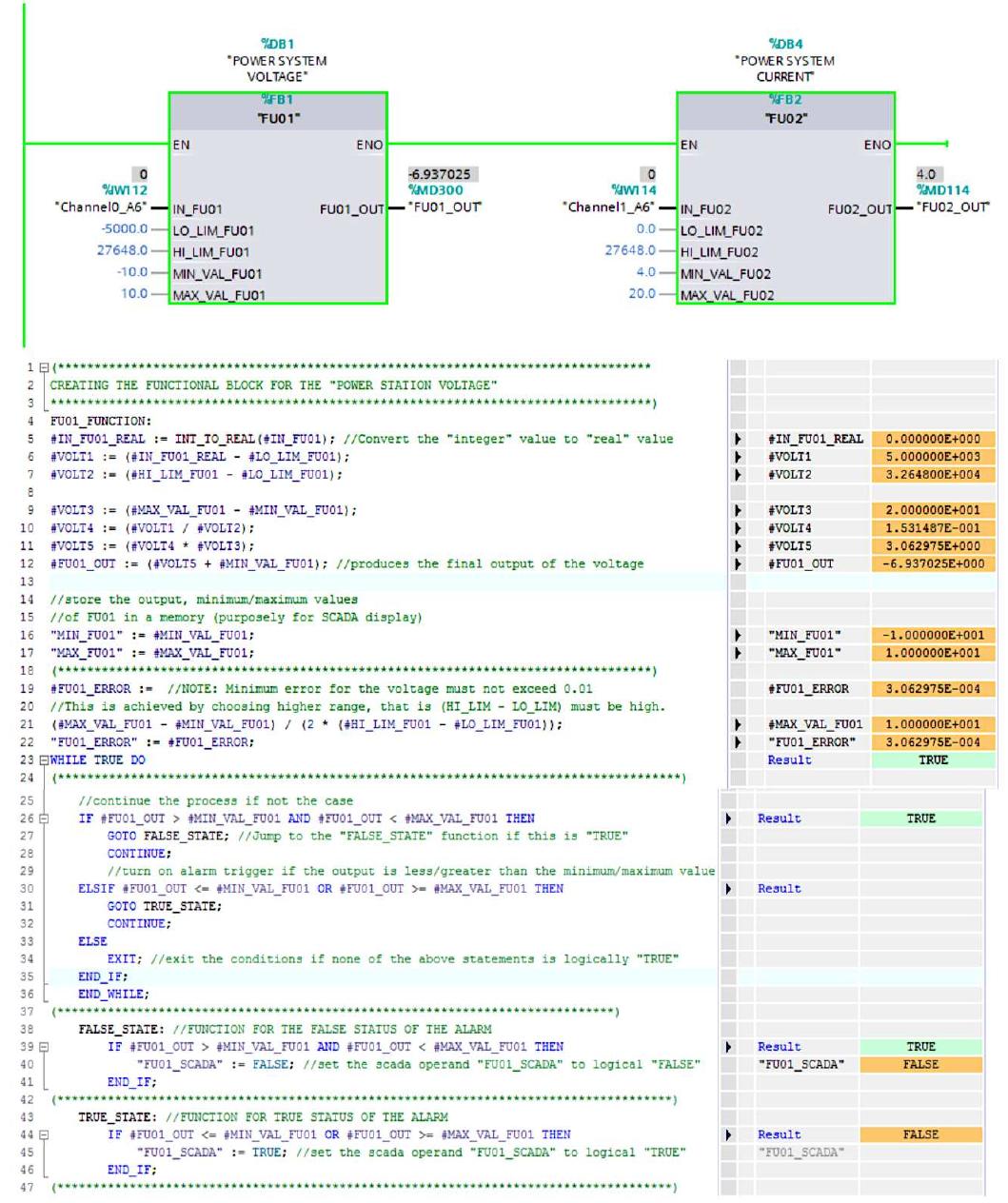Select the -10.0 value at MIN_VAL_FU01
This screenshot has height=1203, width=1008.
[132, 272]
